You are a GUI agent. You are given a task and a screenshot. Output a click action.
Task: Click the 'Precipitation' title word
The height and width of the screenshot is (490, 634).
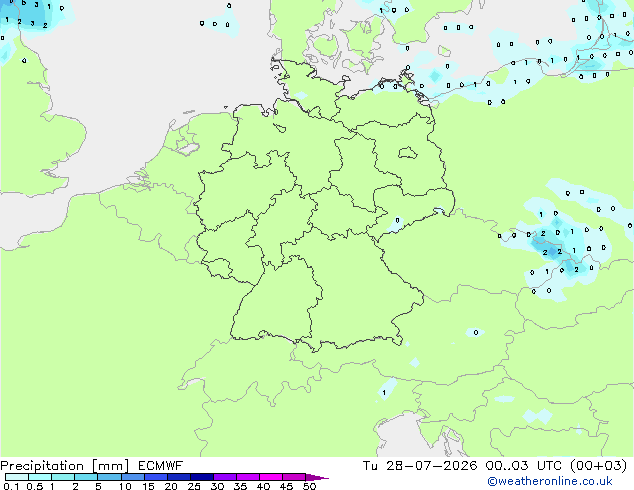[x=42, y=466]
